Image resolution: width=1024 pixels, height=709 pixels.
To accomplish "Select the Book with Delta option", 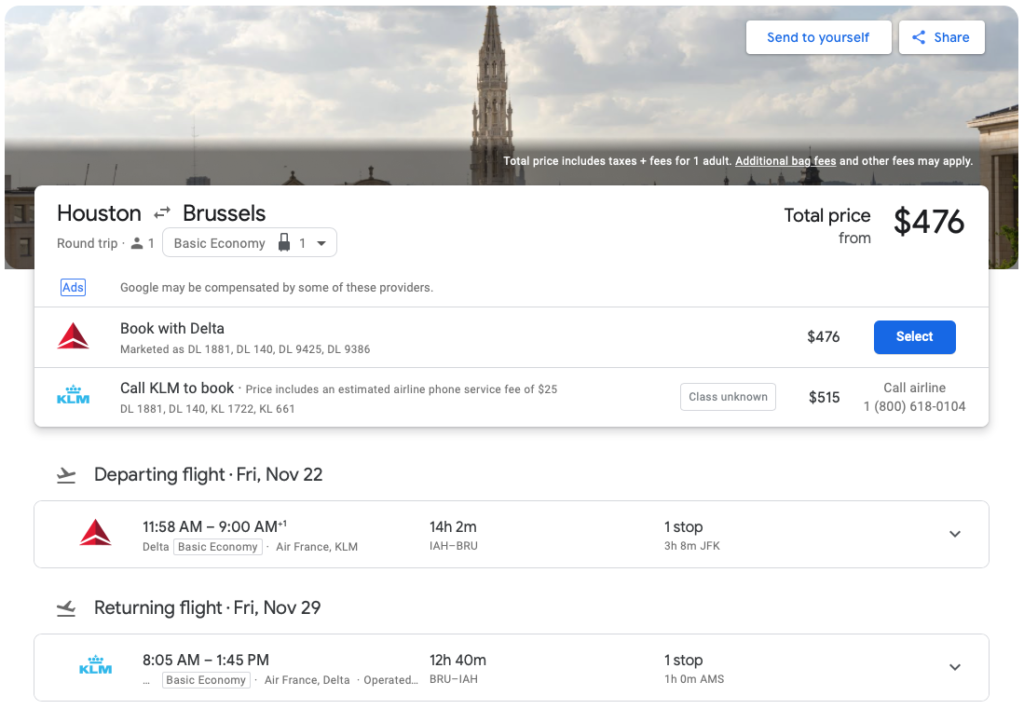I will point(914,337).
